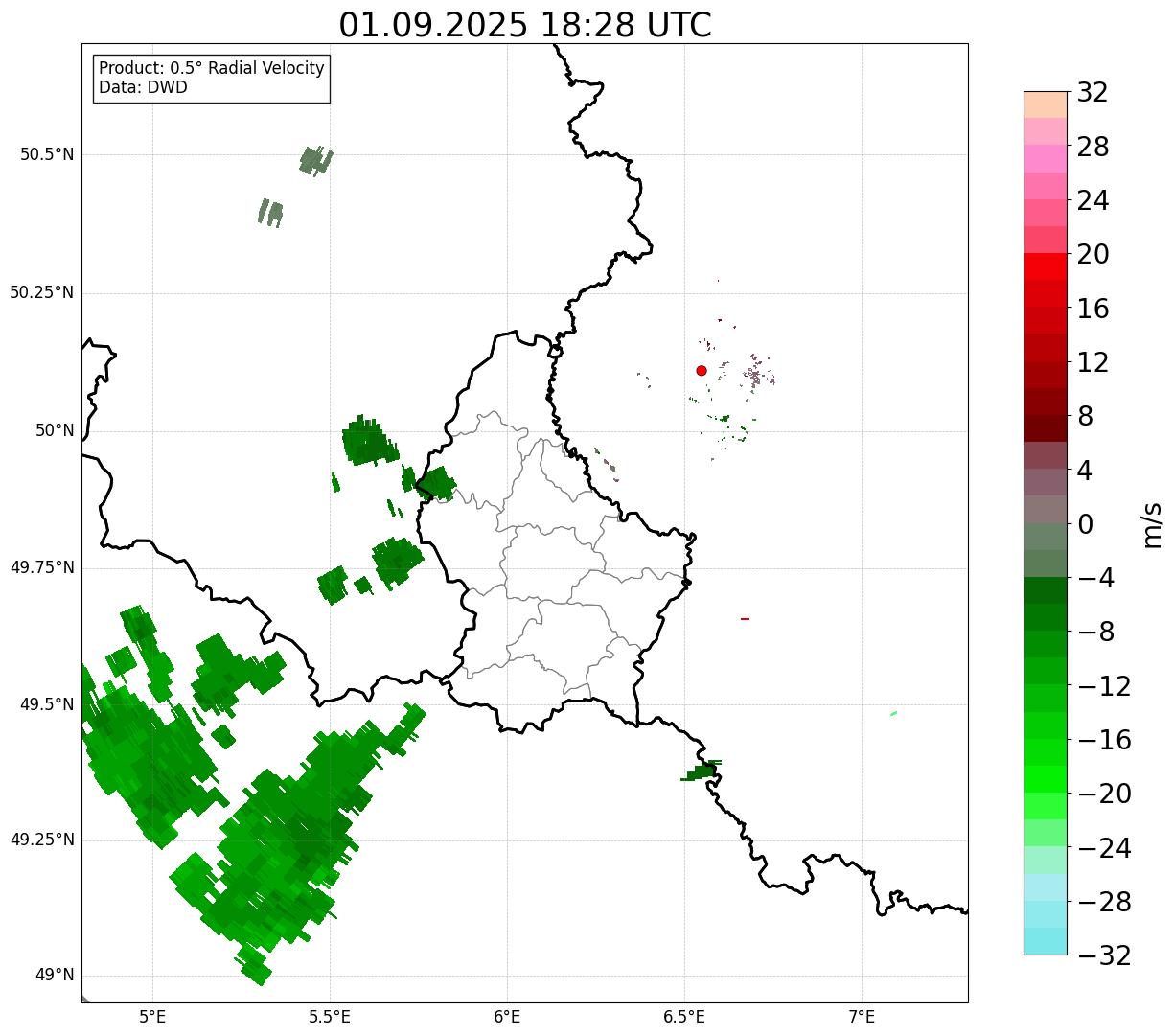The height and width of the screenshot is (1036, 1174).
Task: Click the 20 tick label on colorbar
Action: (1093, 255)
